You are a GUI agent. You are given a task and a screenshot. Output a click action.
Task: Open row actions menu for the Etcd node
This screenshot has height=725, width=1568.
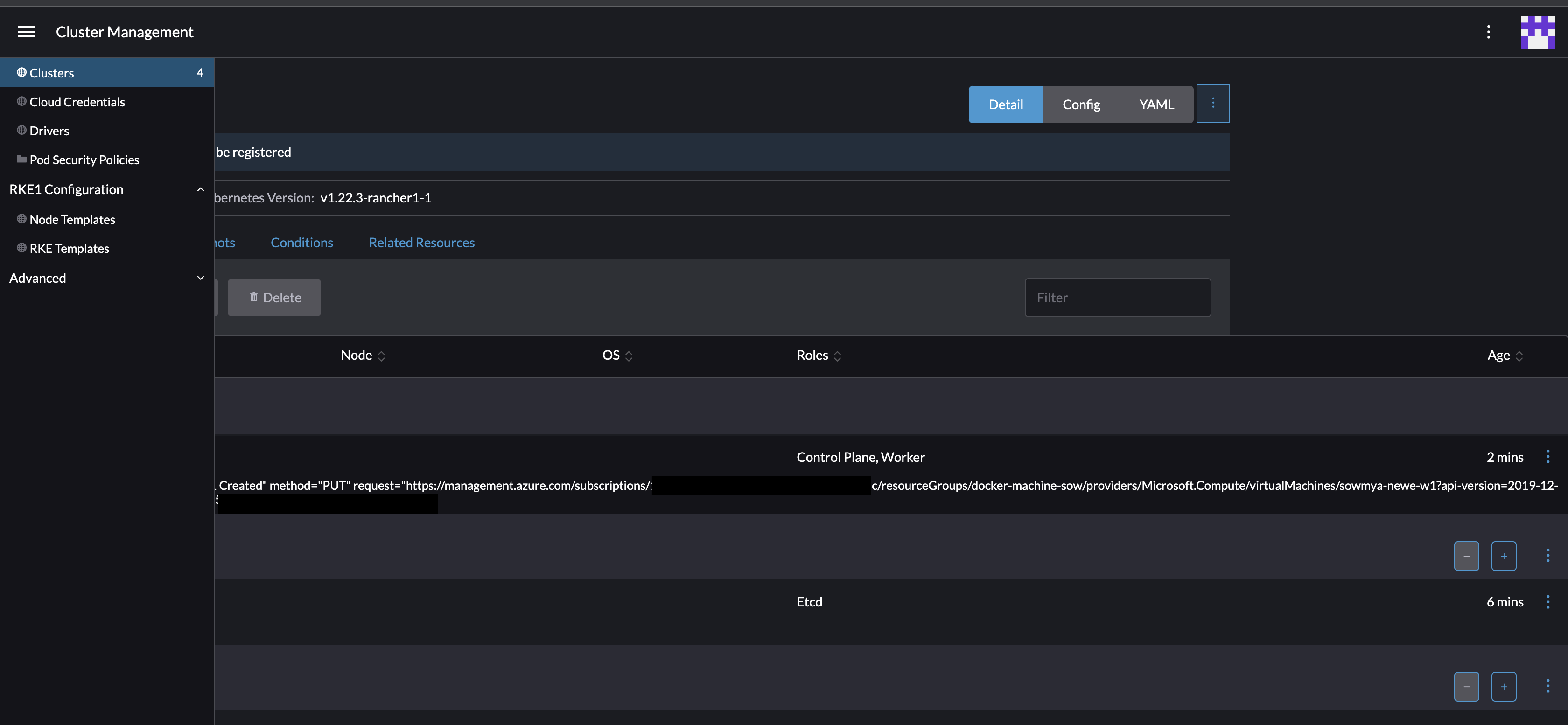click(1548, 601)
